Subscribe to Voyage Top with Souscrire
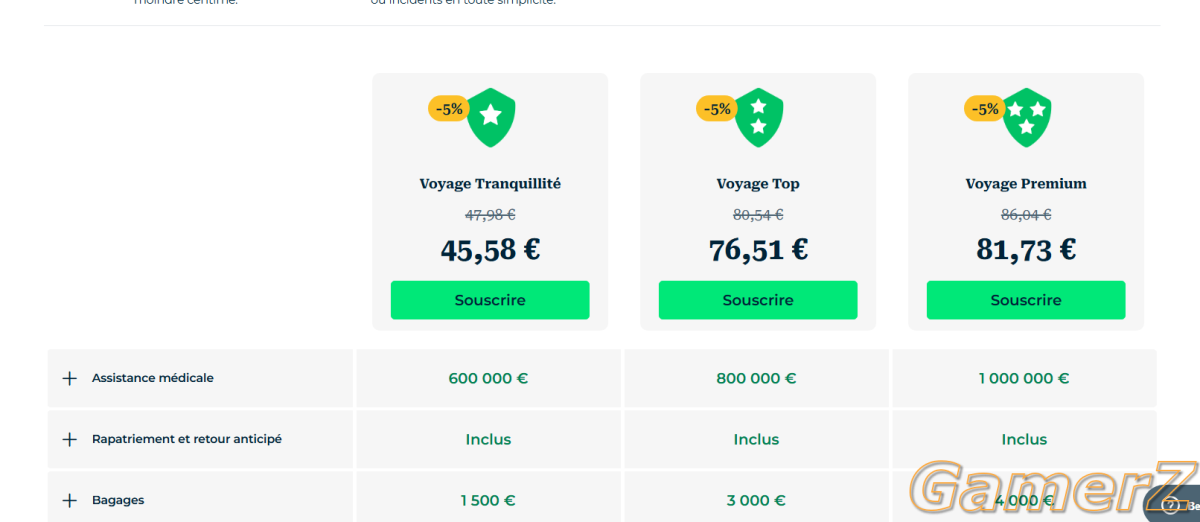 [x=758, y=300]
